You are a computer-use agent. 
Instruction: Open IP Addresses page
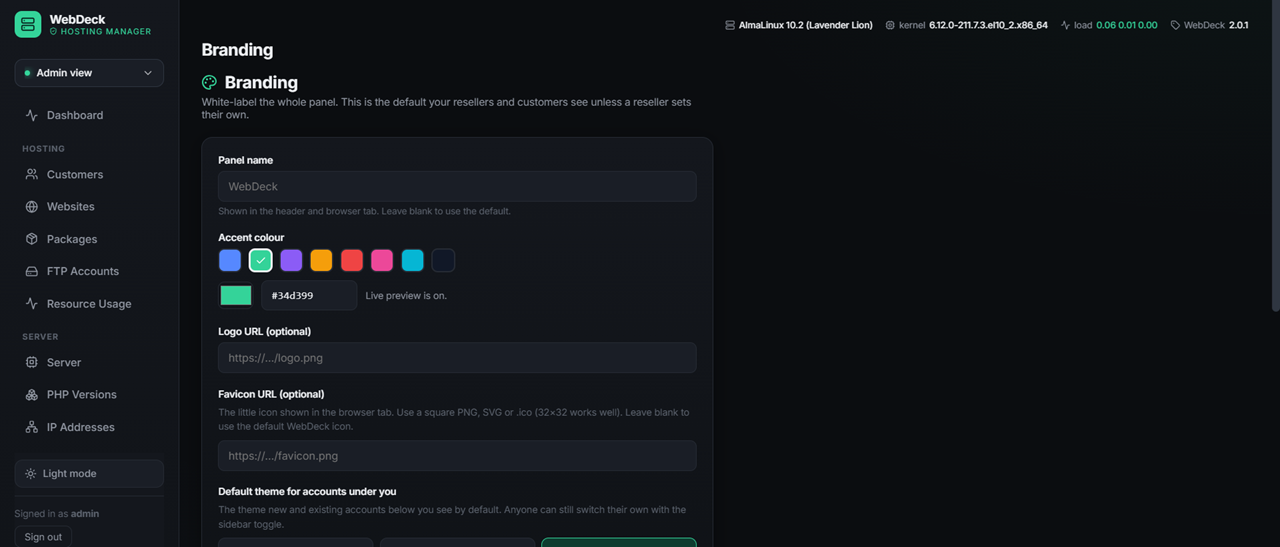[x=89, y=427]
